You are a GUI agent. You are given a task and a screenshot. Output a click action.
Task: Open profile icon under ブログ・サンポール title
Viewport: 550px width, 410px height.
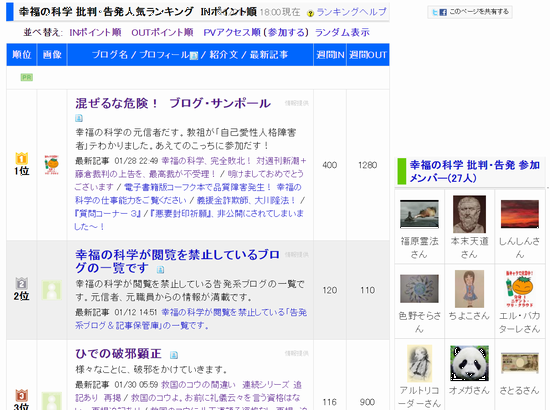(x=79, y=118)
